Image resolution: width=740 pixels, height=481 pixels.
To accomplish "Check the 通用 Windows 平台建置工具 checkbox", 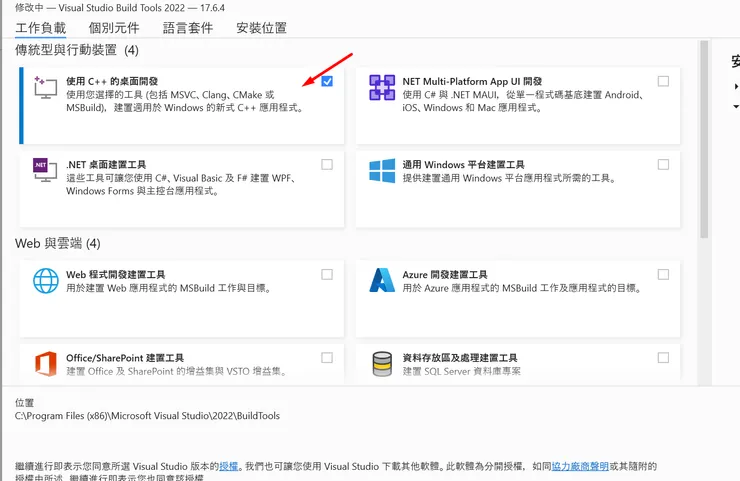I will pyautogui.click(x=663, y=164).
